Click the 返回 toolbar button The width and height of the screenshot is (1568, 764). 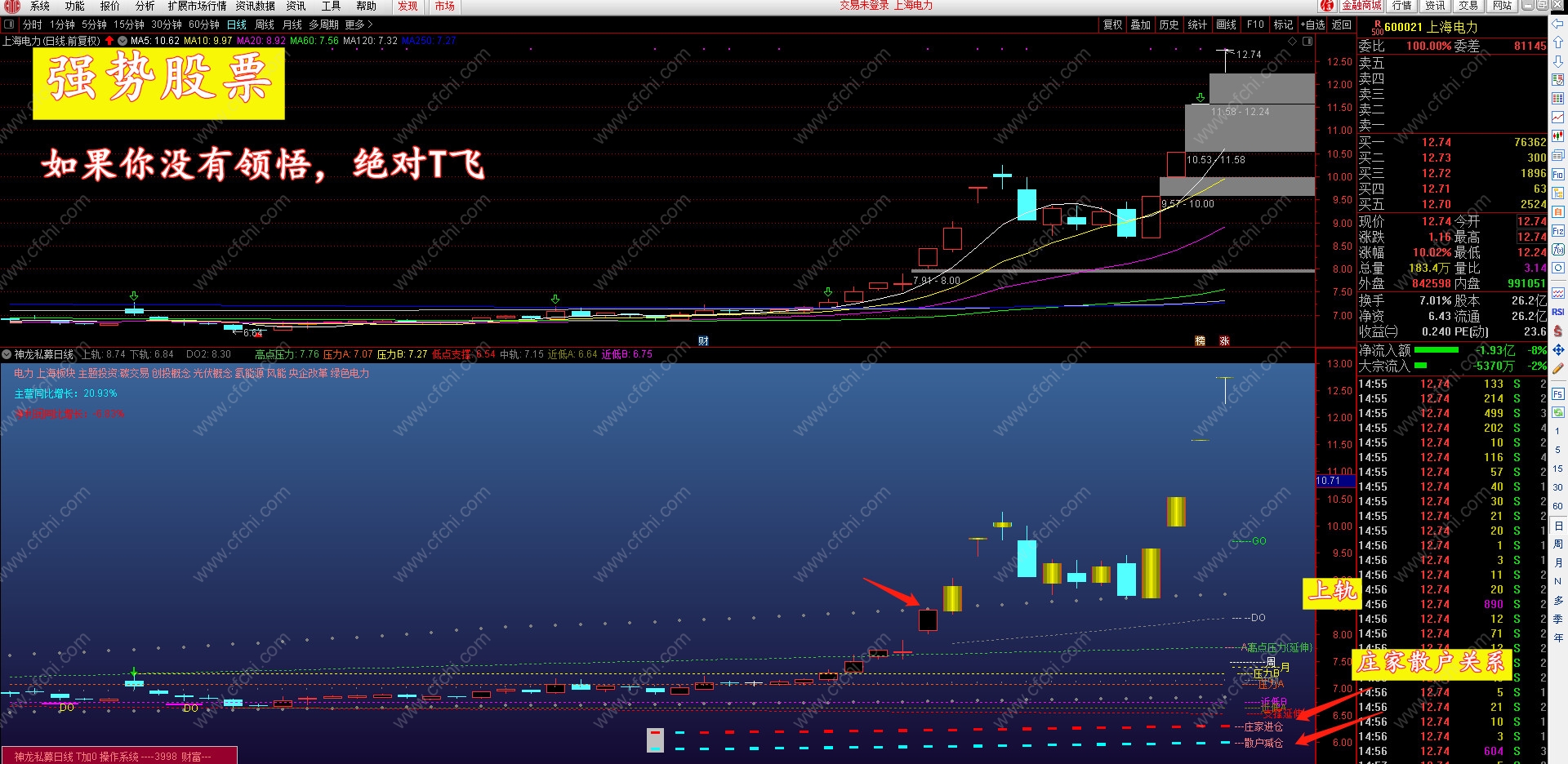tap(1341, 24)
